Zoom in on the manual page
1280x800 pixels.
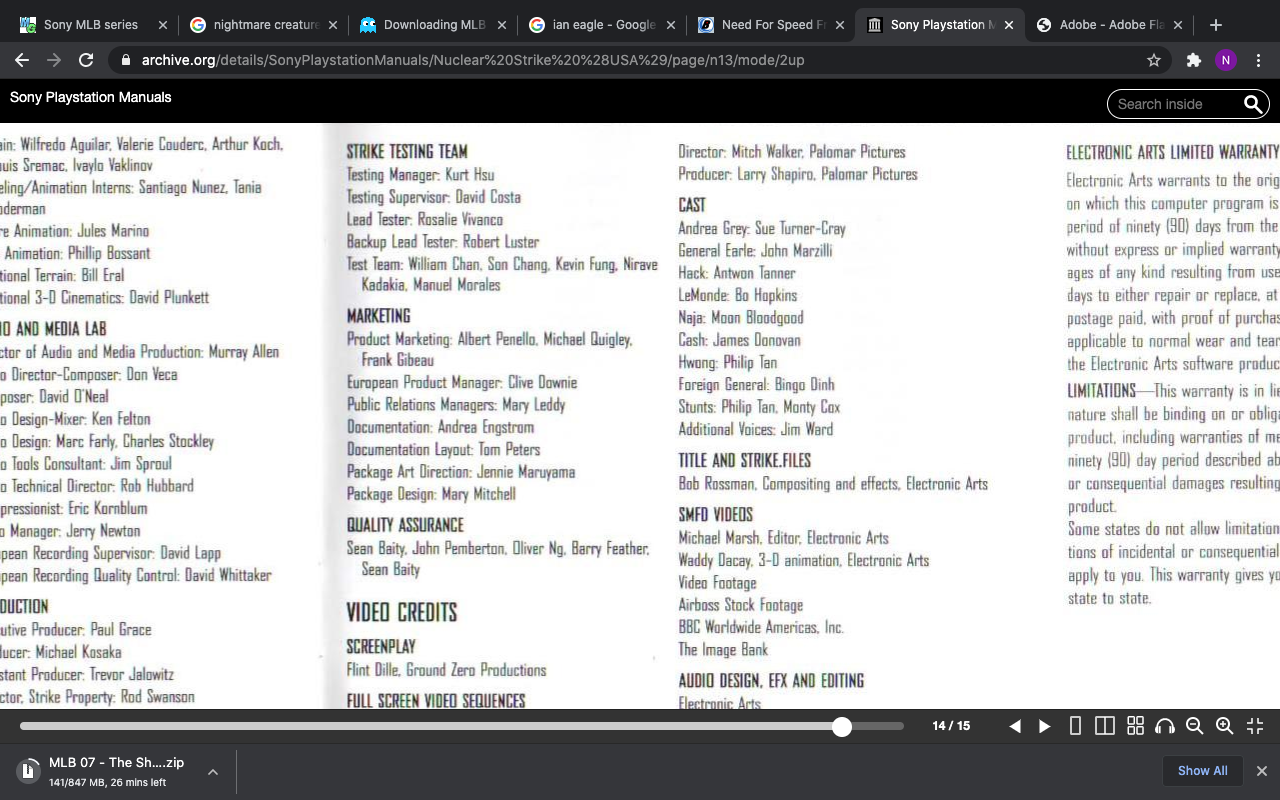[x=1224, y=726]
